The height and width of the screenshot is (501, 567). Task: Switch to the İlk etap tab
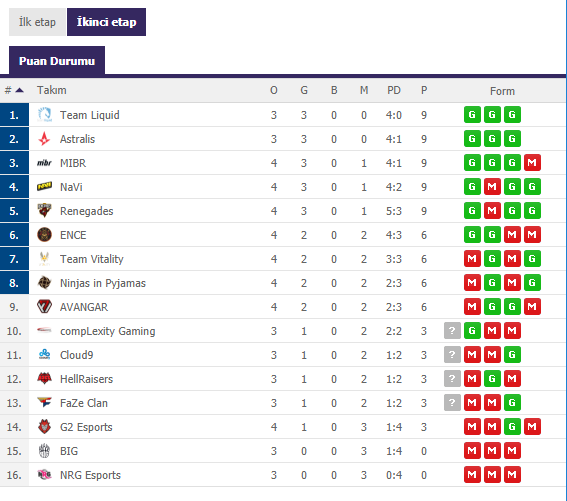(x=37, y=22)
